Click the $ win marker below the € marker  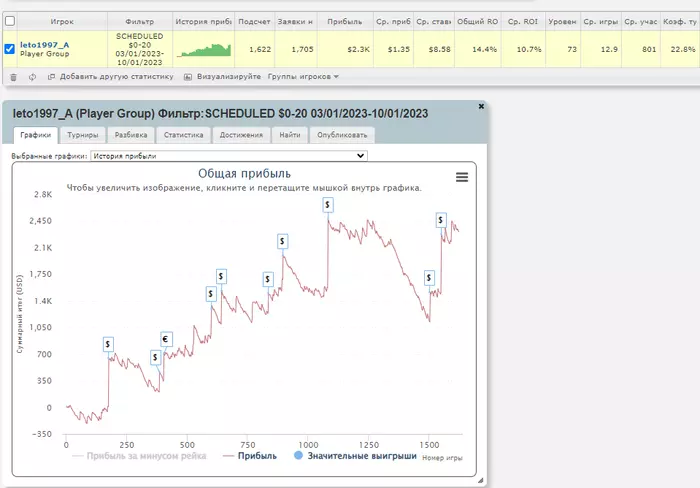tap(155, 357)
